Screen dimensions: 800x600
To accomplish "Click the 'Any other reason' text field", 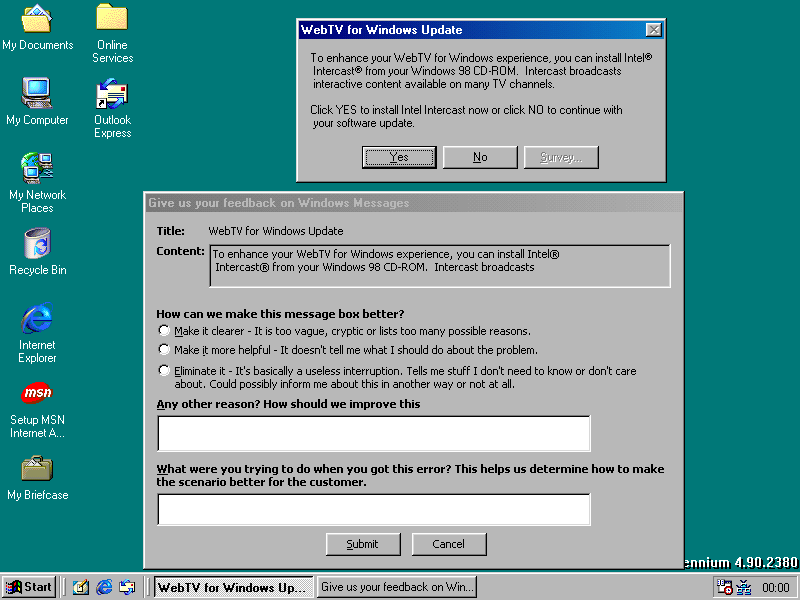I will [374, 433].
